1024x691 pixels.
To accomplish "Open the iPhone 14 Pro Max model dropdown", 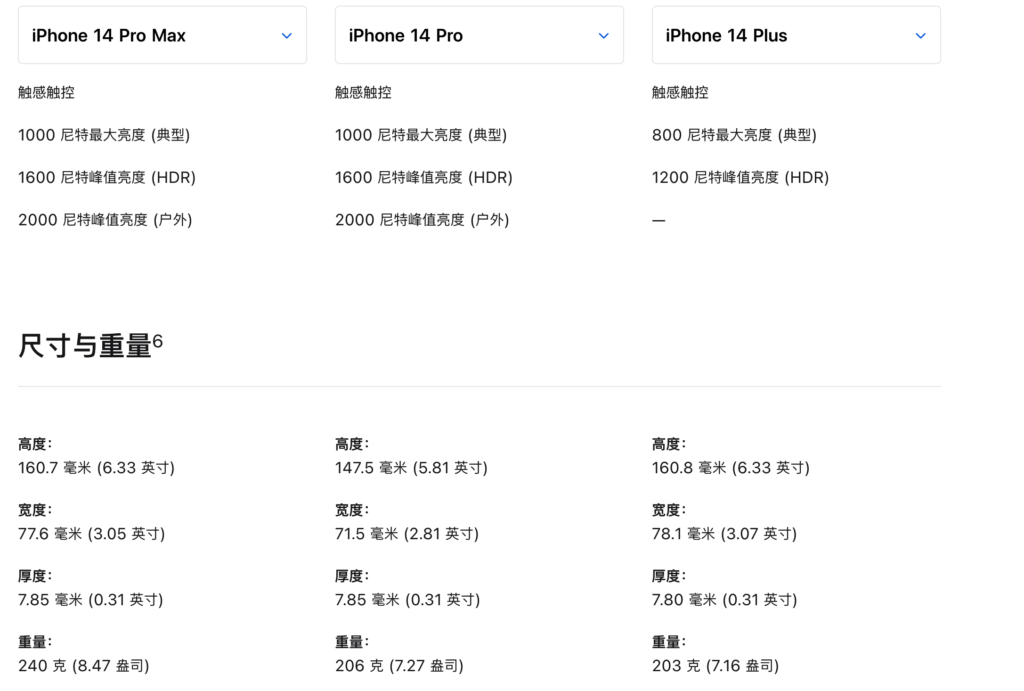I will tap(162, 35).
